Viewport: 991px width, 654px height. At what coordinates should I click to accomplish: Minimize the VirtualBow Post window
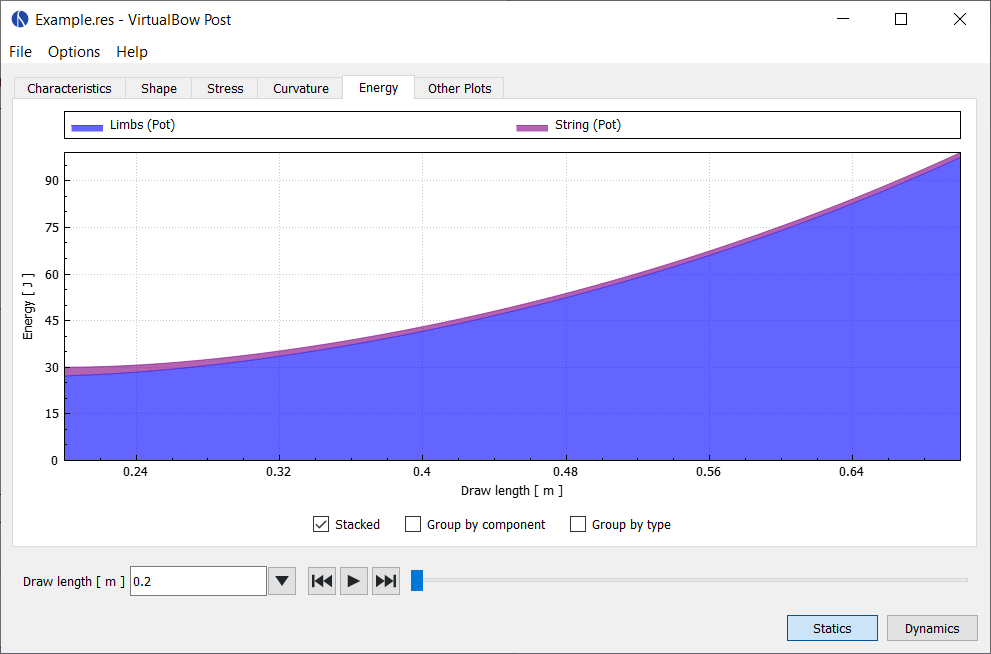click(x=842, y=19)
